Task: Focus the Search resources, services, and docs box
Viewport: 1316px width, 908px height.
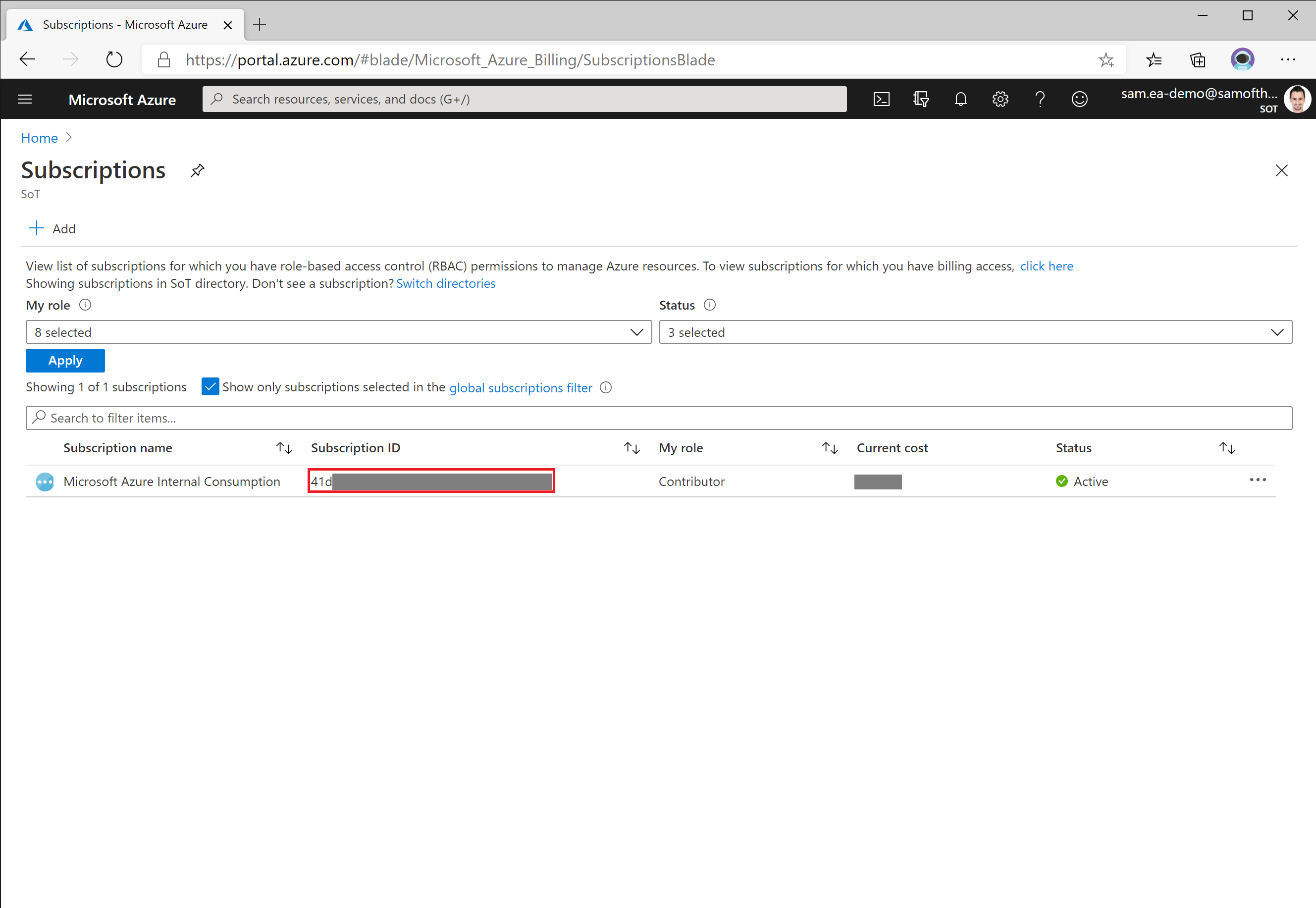Action: 525,99
